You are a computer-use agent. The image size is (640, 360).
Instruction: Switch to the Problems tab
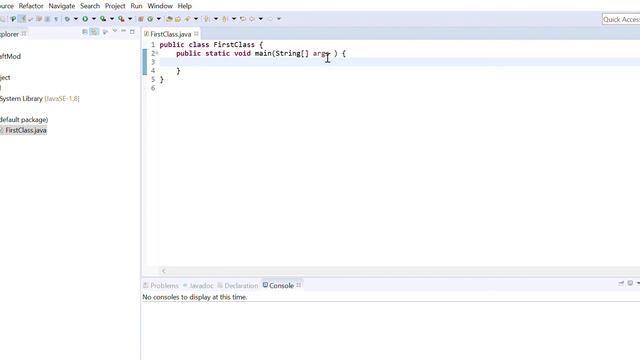tap(161, 285)
